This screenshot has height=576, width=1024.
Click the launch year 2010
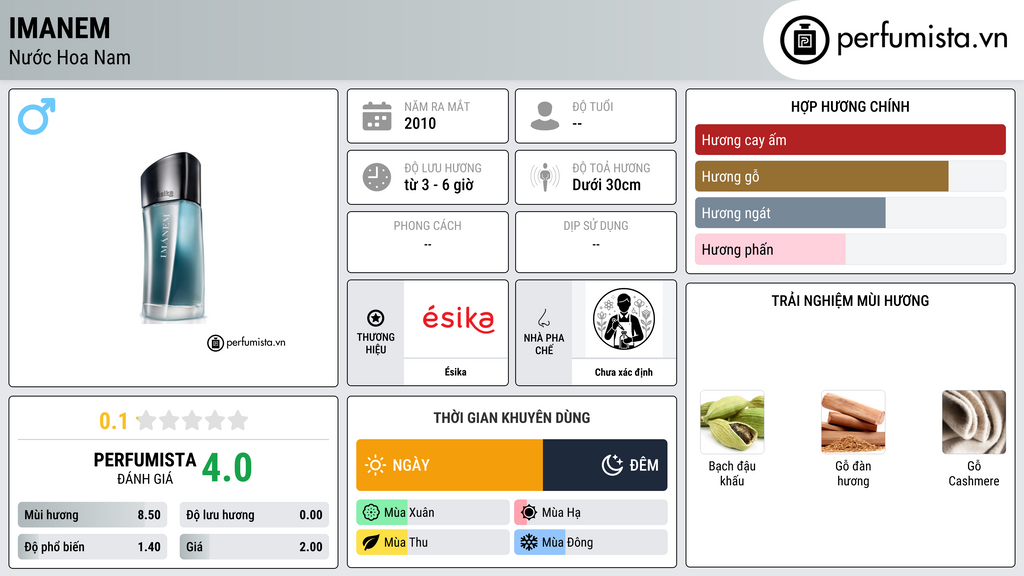(x=420, y=123)
